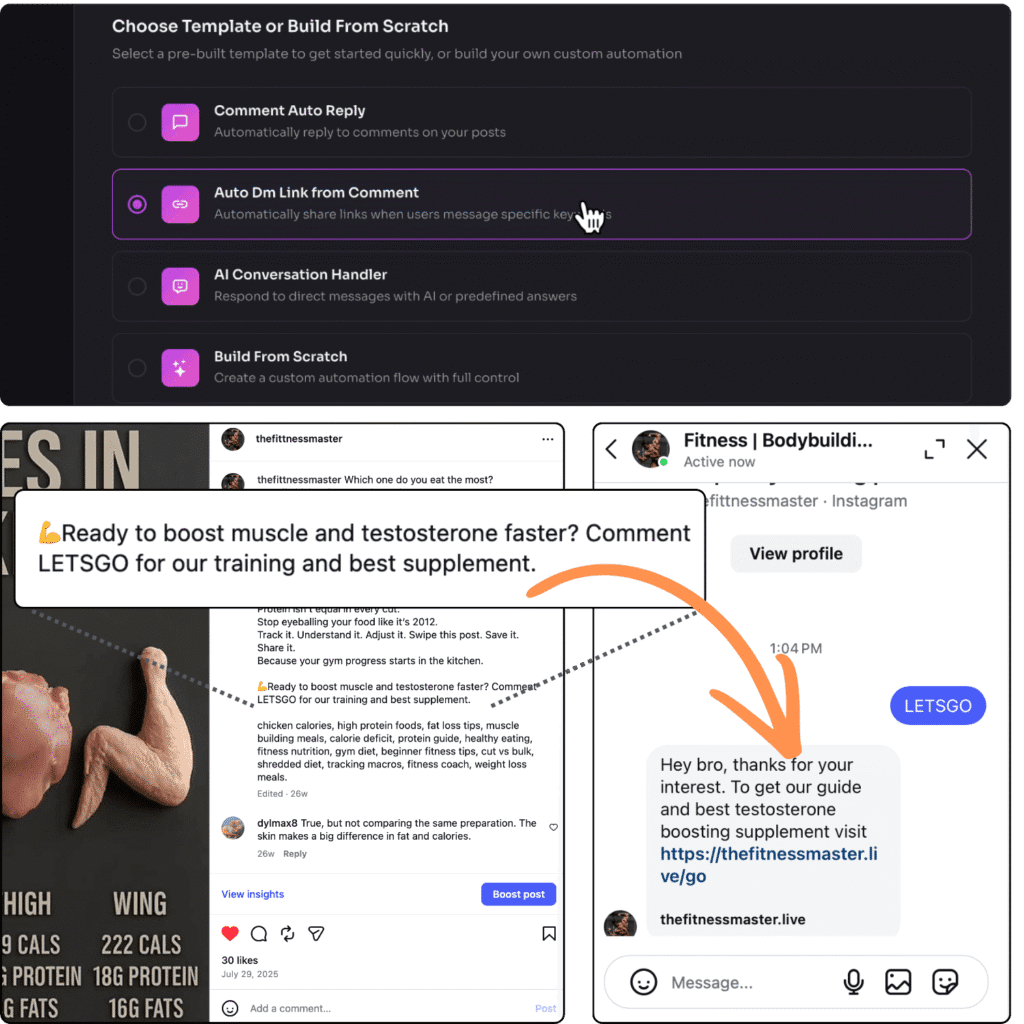Click the Boost post button
The height and width of the screenshot is (1024, 1024).
click(x=519, y=894)
